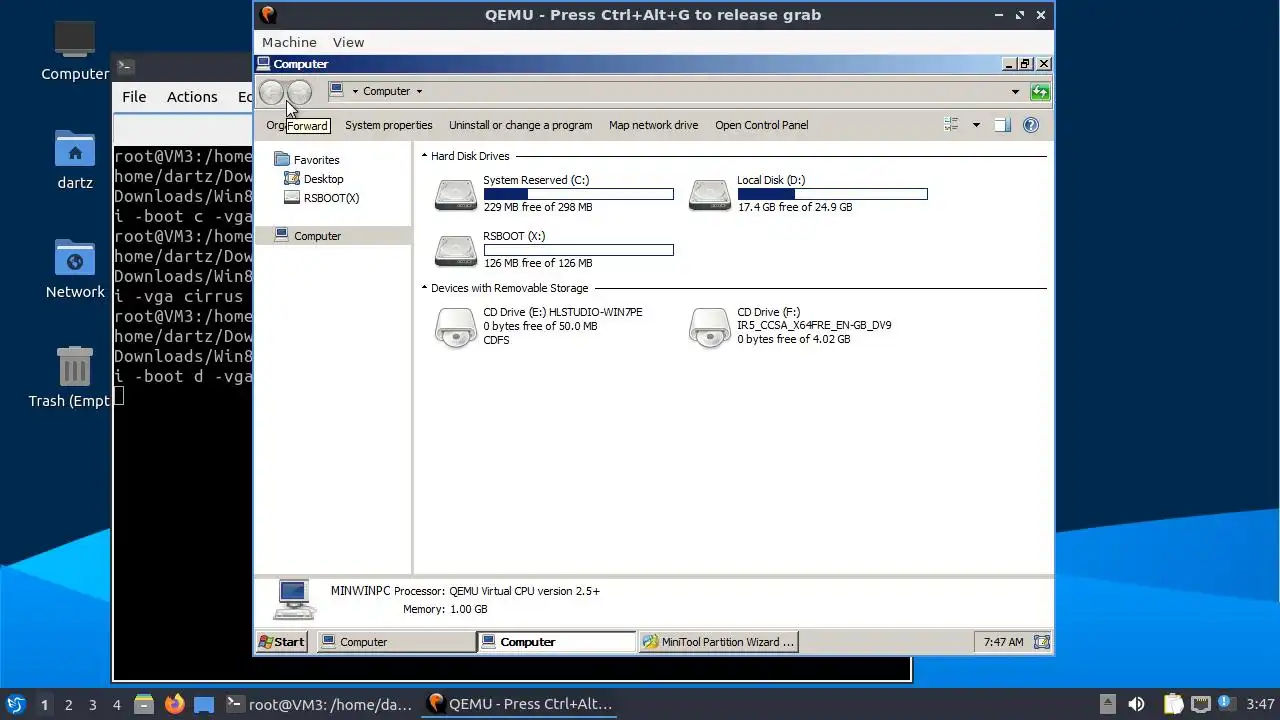Open the QEMU View menu
The height and width of the screenshot is (720, 1280).
[348, 42]
